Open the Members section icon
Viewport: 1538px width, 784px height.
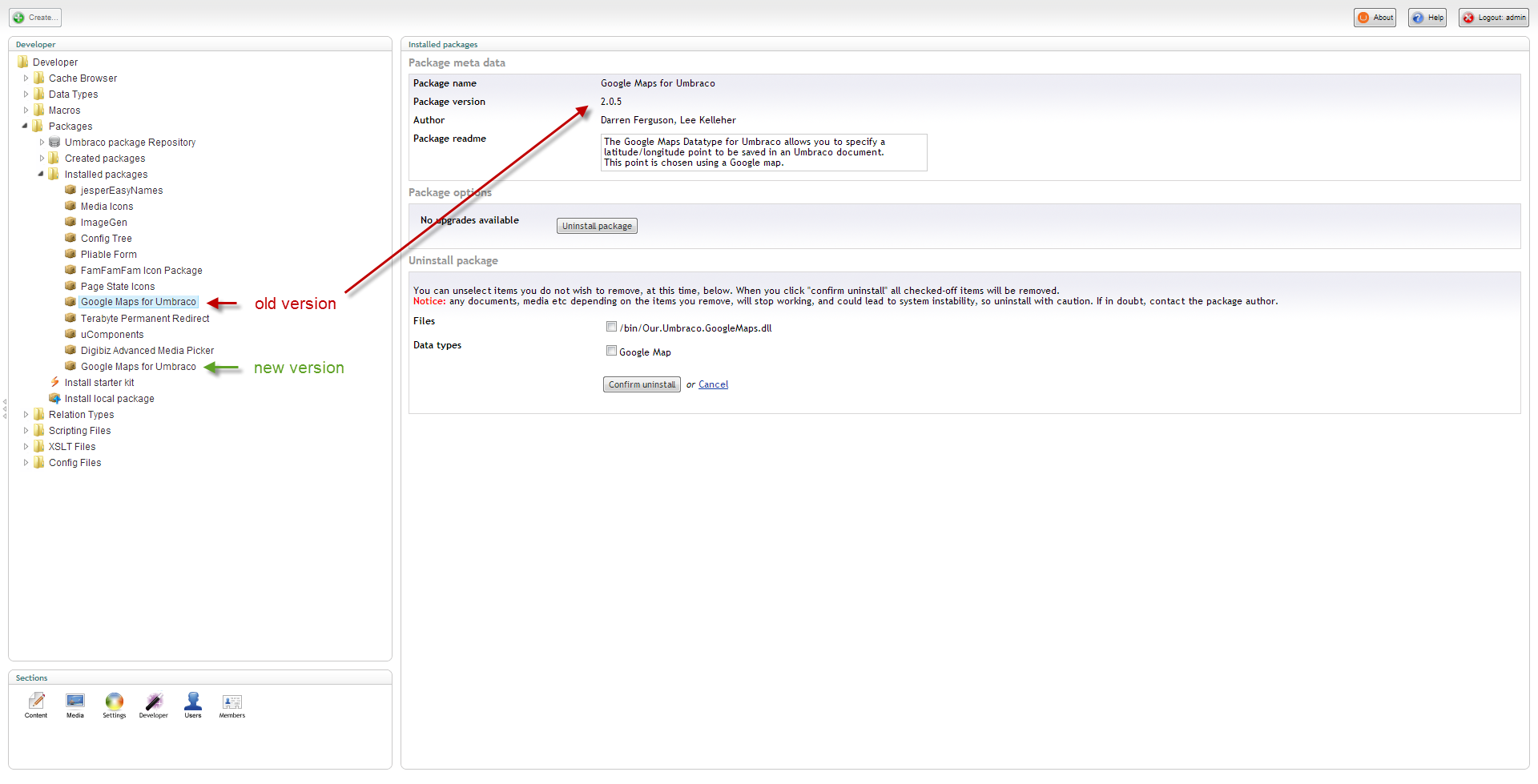232,702
